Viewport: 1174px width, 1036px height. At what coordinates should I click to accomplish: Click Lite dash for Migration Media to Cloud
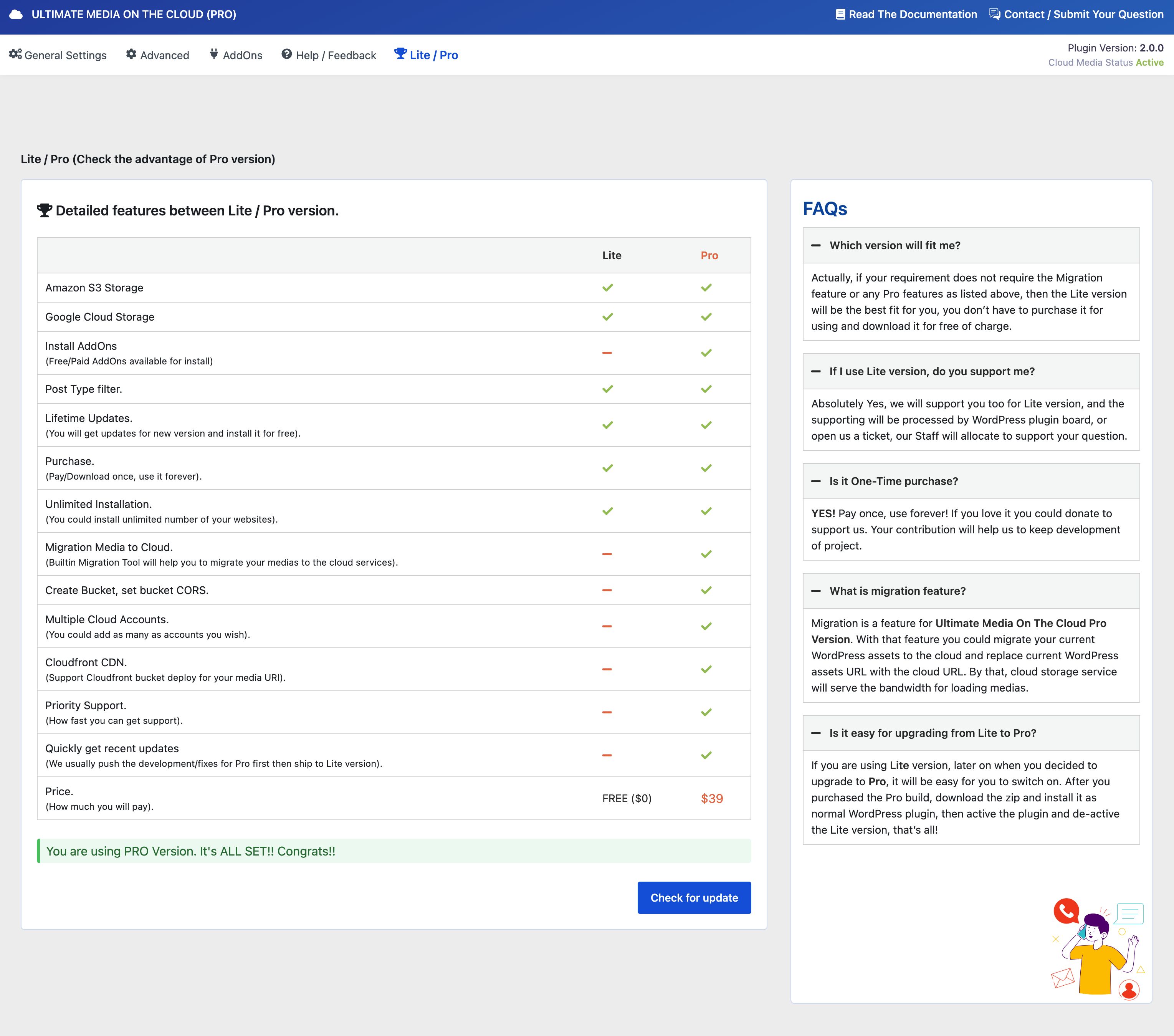607,554
